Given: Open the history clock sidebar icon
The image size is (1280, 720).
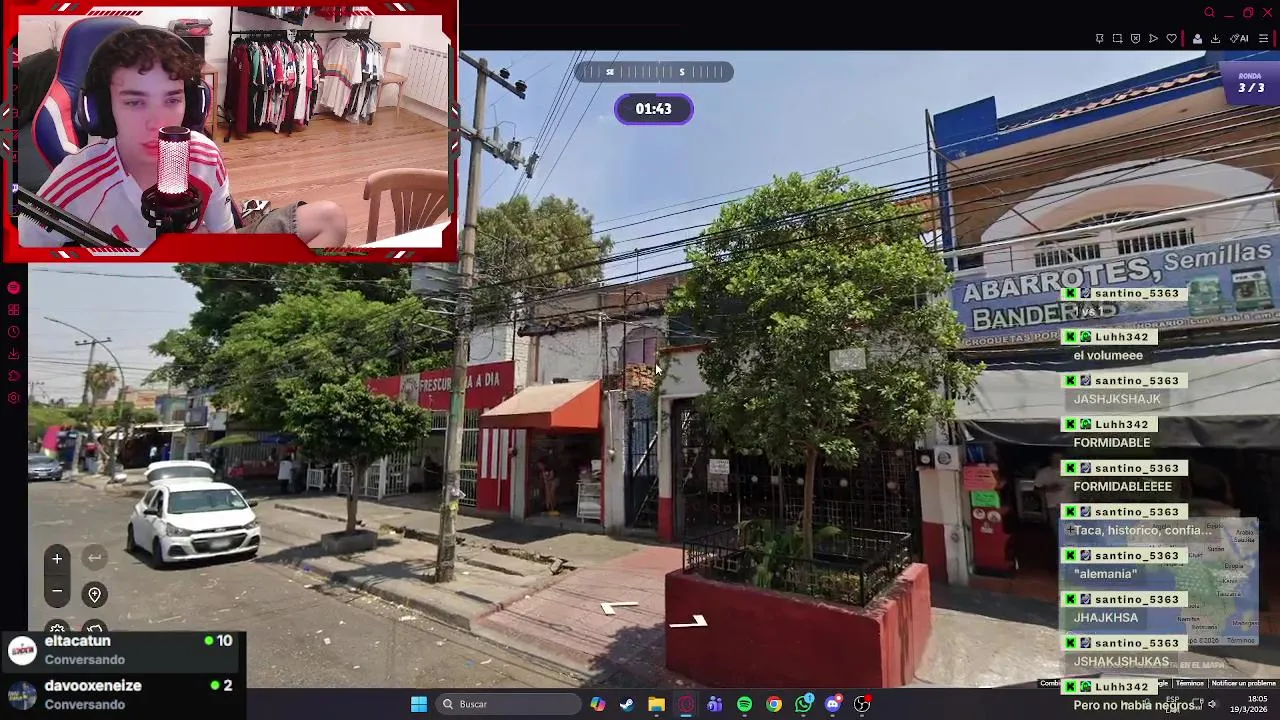Looking at the screenshot, I should point(13,332).
